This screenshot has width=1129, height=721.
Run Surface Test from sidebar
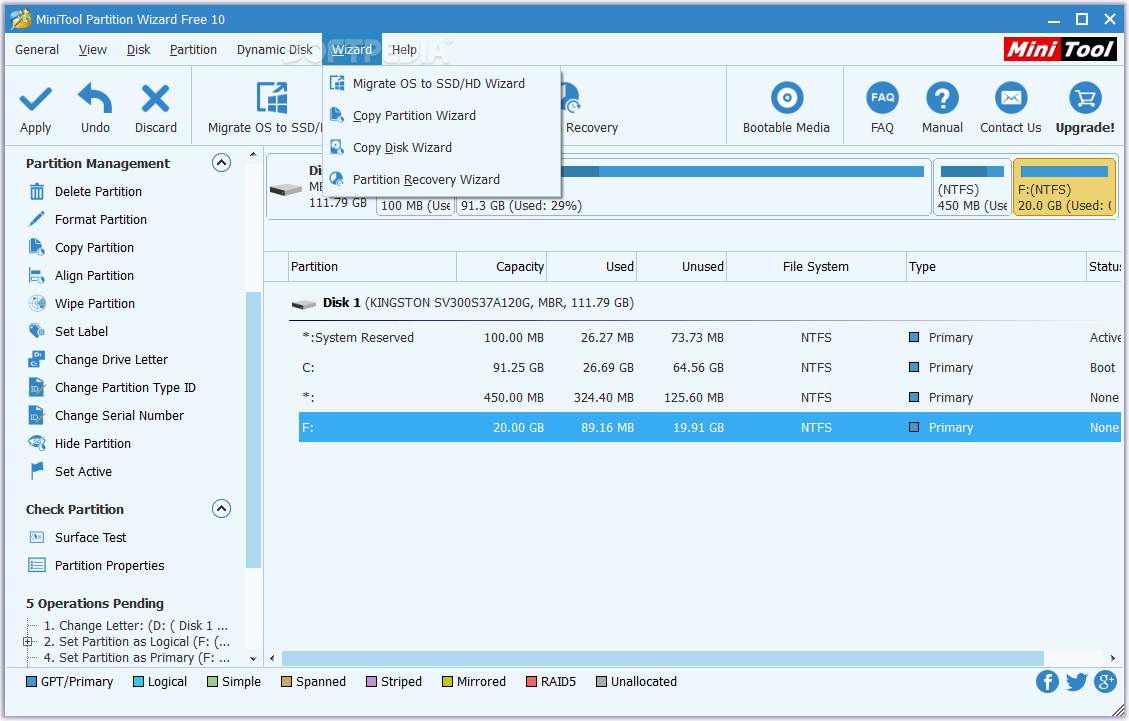click(90, 538)
